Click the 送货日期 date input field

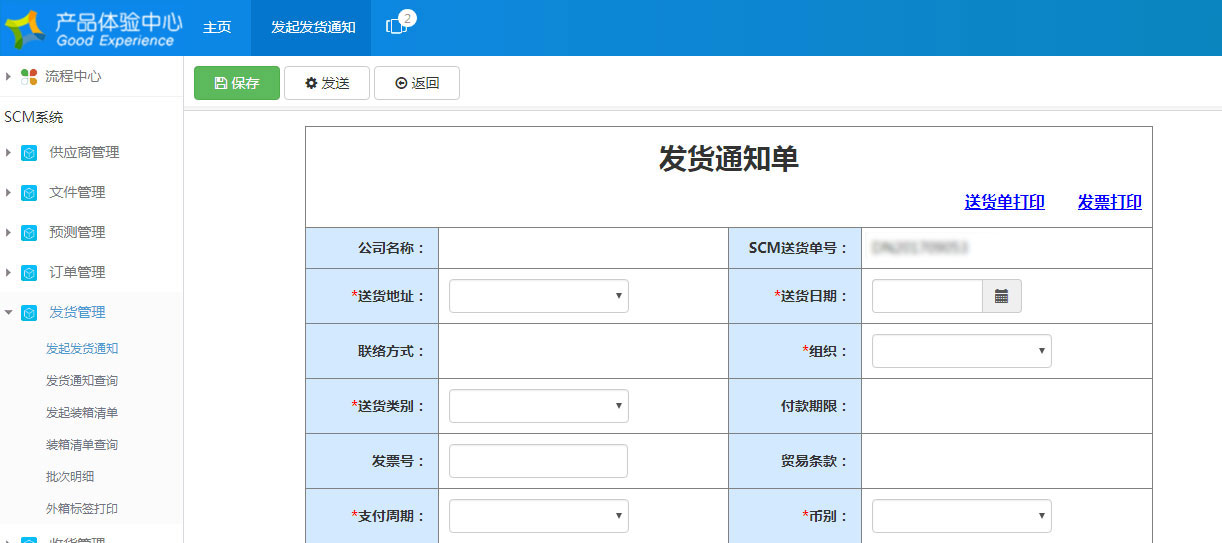pyautogui.click(x=927, y=296)
